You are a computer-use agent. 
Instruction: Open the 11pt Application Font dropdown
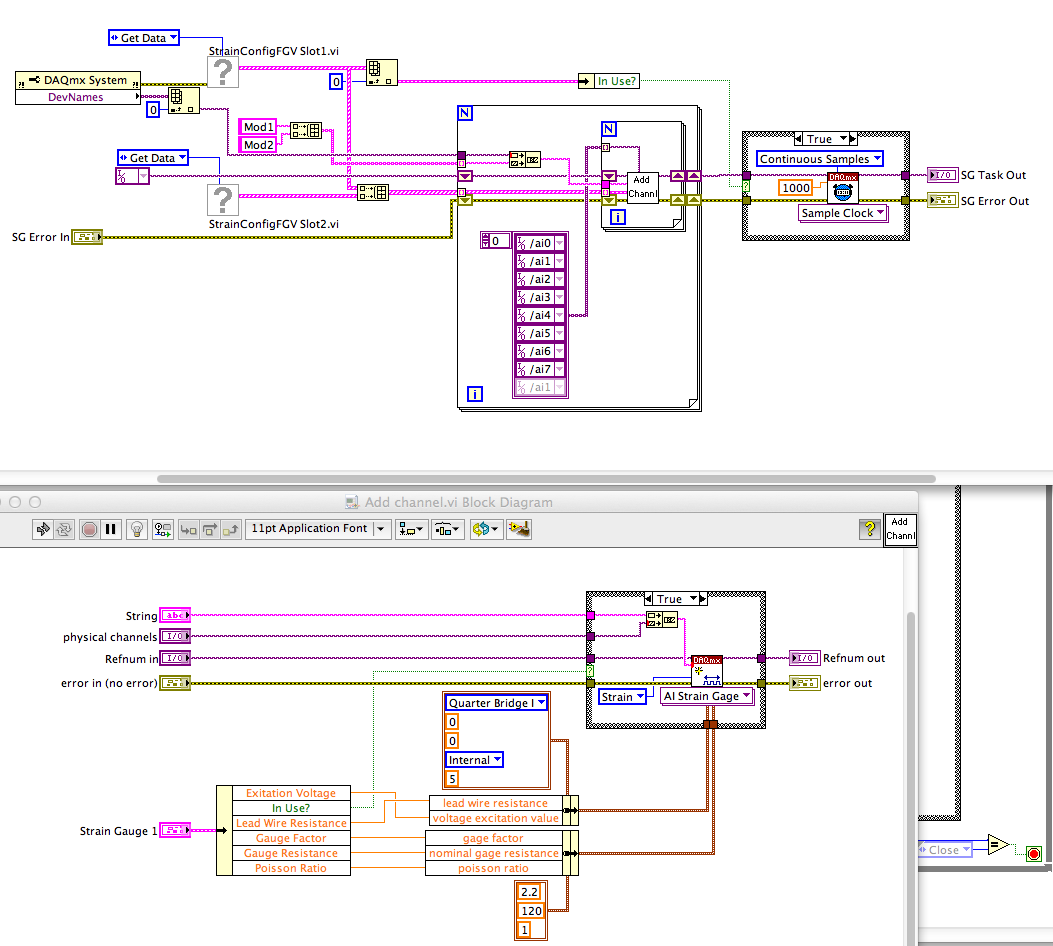coord(318,529)
